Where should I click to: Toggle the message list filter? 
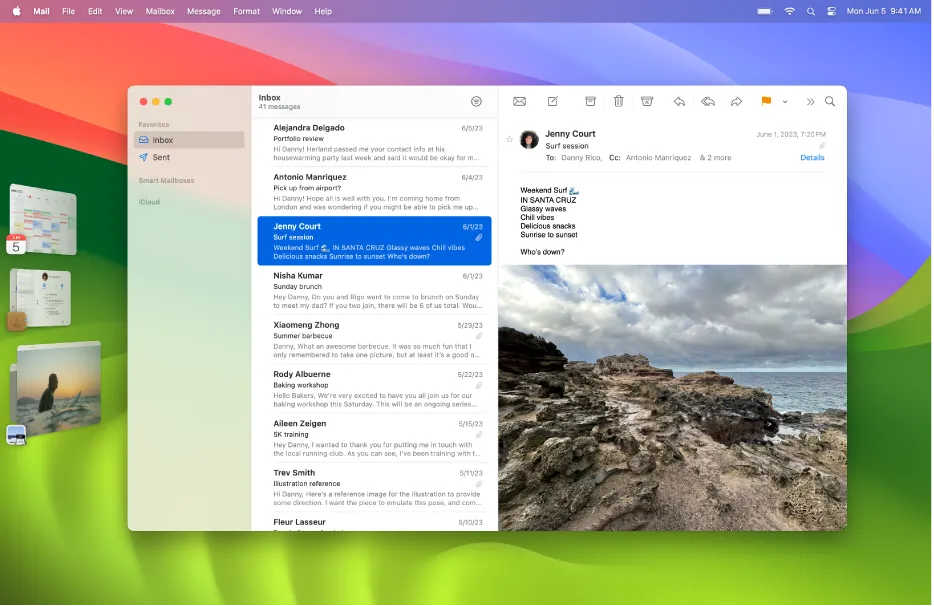pos(477,102)
